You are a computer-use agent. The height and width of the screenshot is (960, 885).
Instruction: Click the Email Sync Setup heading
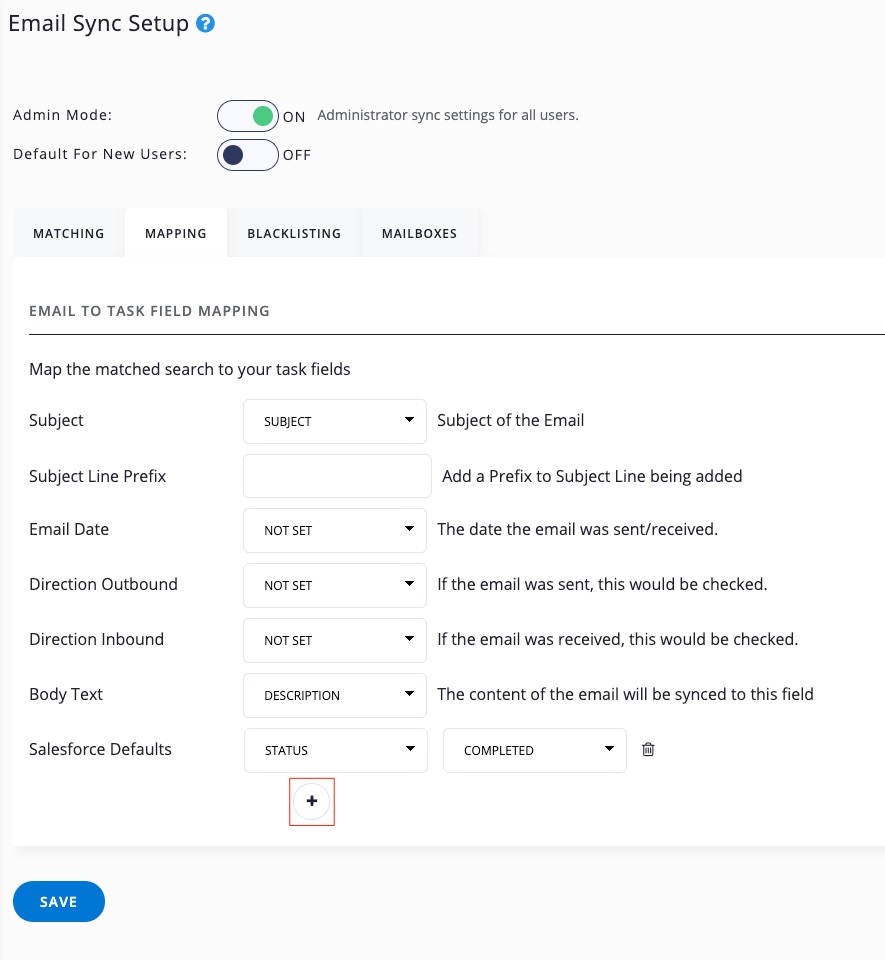pos(99,24)
